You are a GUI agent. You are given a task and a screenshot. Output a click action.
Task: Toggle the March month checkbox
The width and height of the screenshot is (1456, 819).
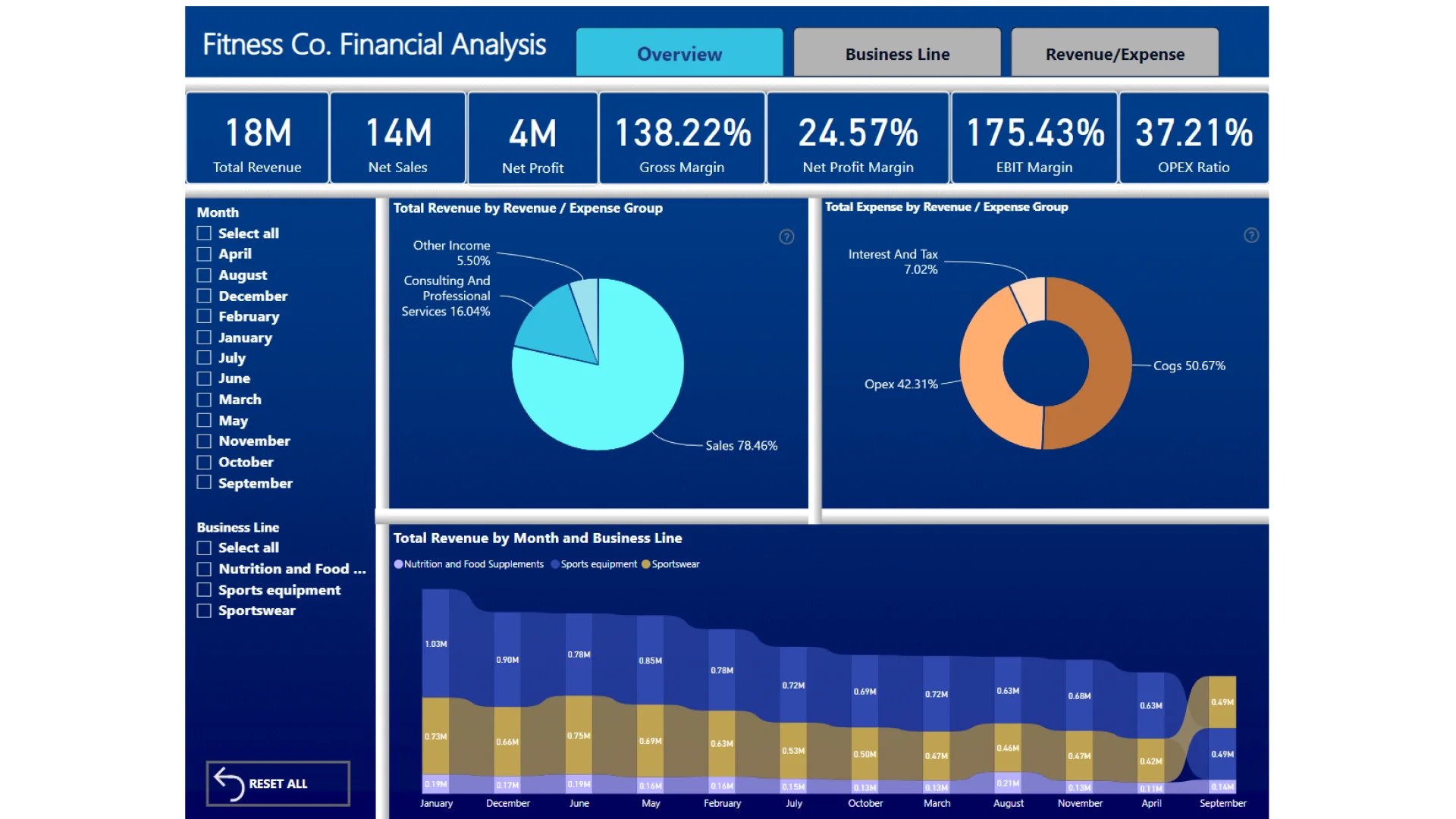coord(204,399)
